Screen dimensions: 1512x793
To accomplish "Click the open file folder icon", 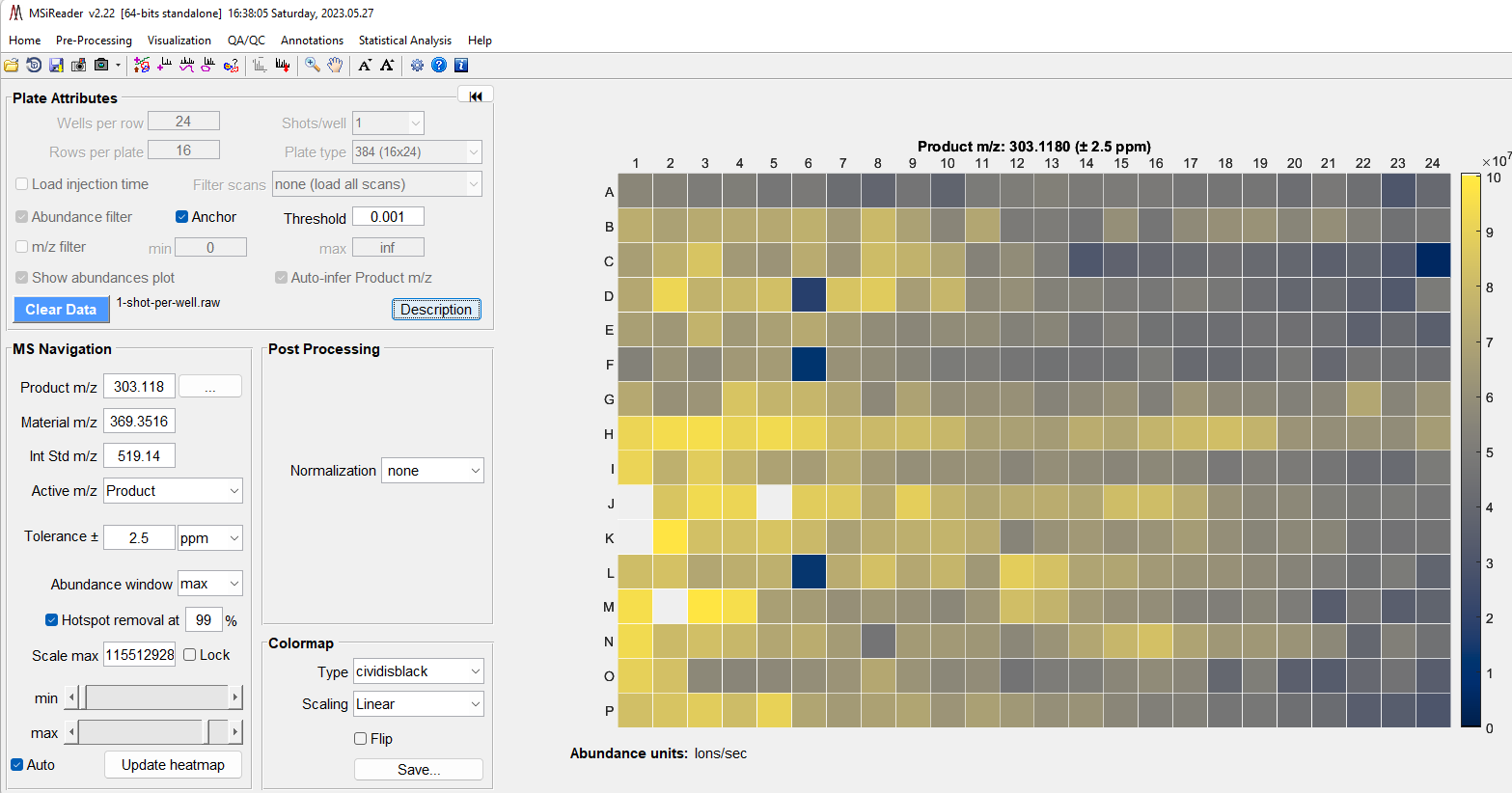I will 12,66.
